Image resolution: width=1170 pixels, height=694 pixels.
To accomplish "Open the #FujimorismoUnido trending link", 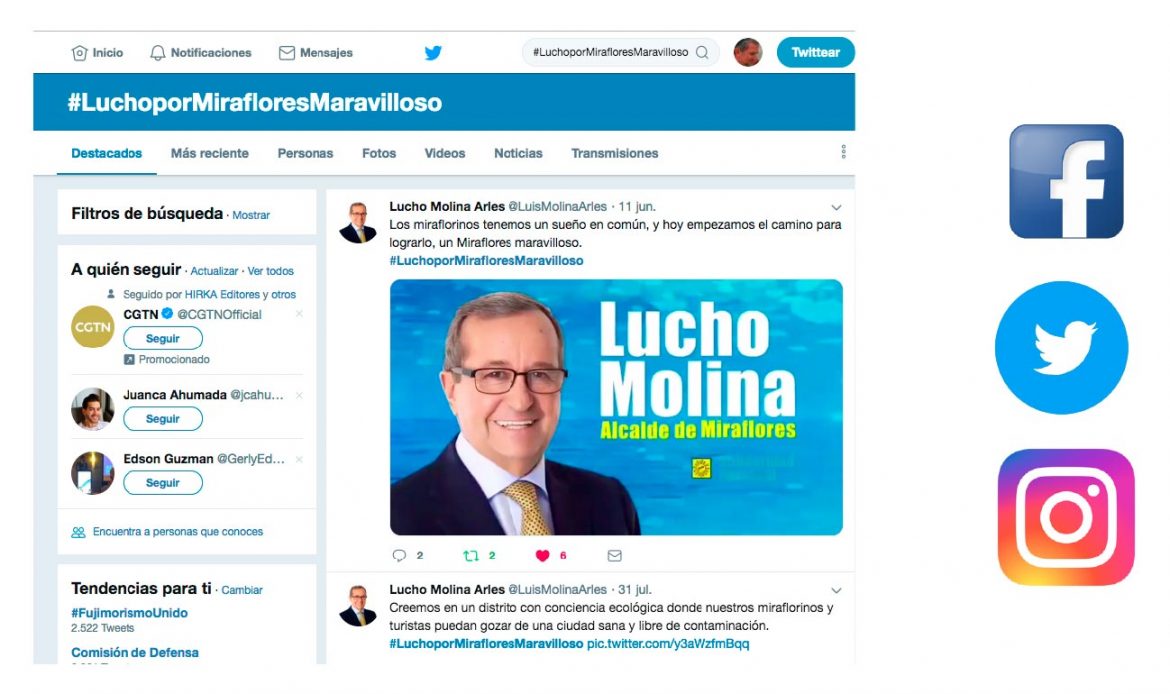I will 129,613.
